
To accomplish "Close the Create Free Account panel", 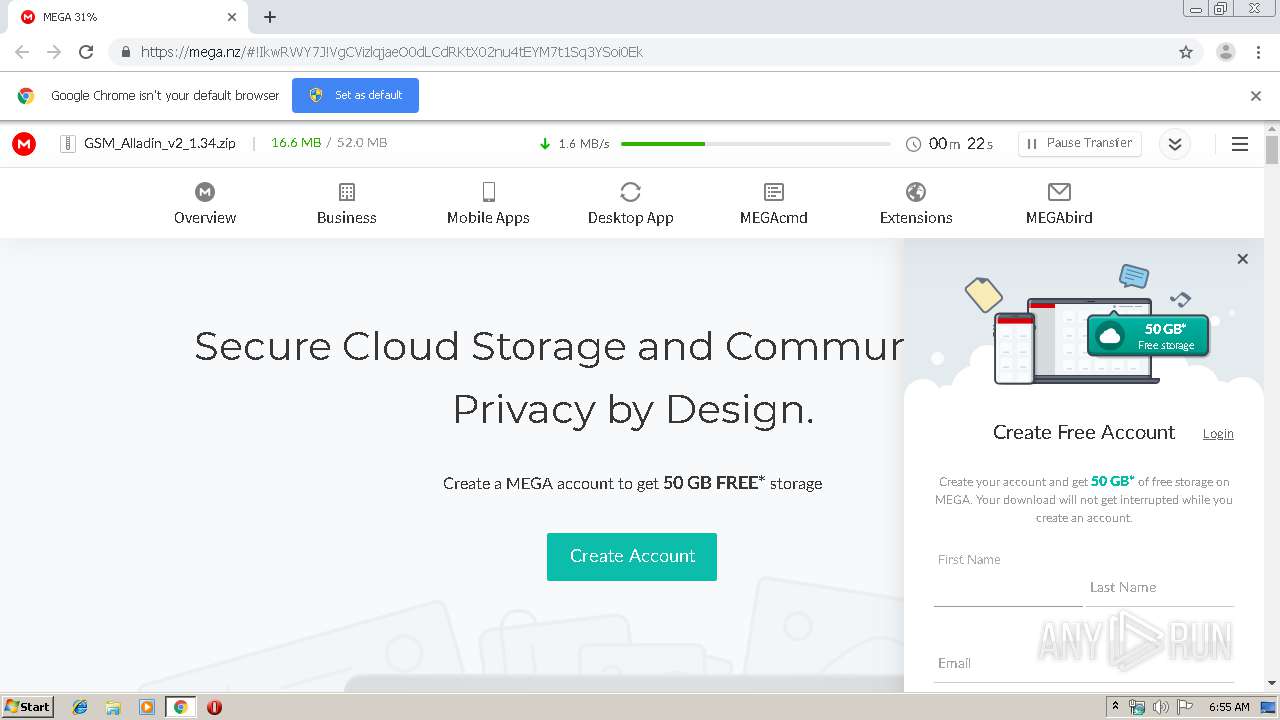I will pyautogui.click(x=1243, y=259).
